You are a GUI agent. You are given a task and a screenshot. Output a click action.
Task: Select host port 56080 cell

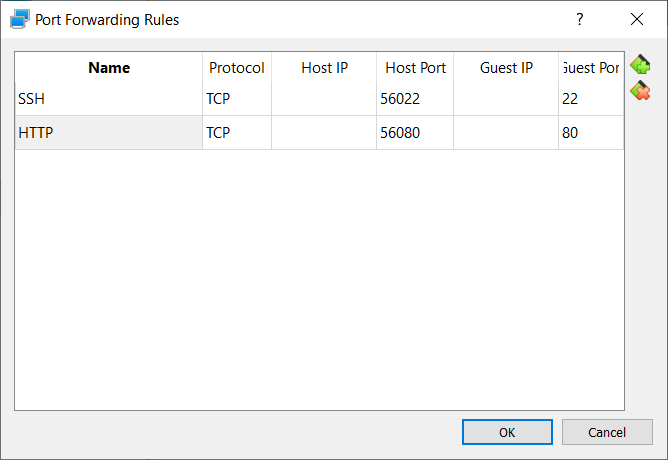tap(415, 133)
